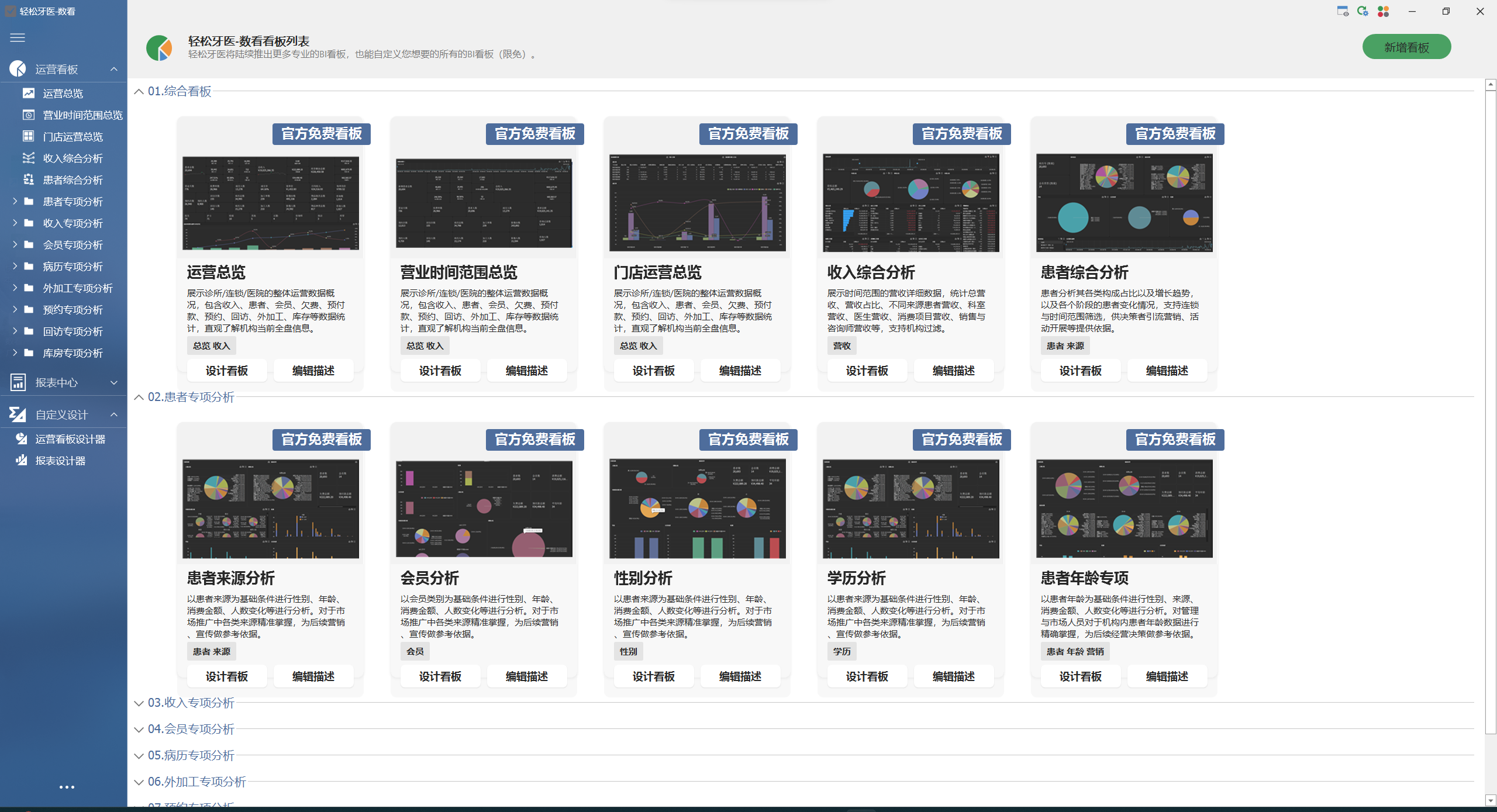The width and height of the screenshot is (1497, 812).
Task: Click the app logo next to 轻松牙医-数看看板列表
Action: [159, 47]
